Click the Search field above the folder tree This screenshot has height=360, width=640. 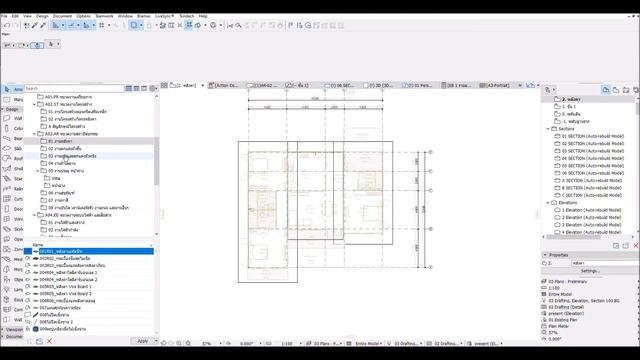[x=74, y=88]
